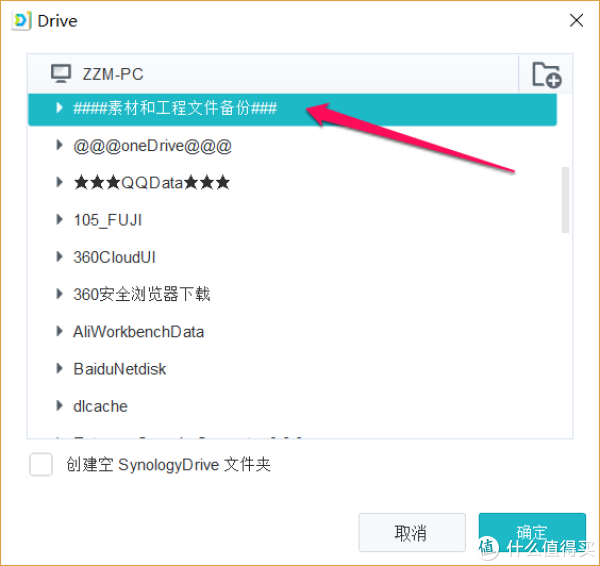Expand the AliWorkbenchData folder arrow

pos(60,332)
